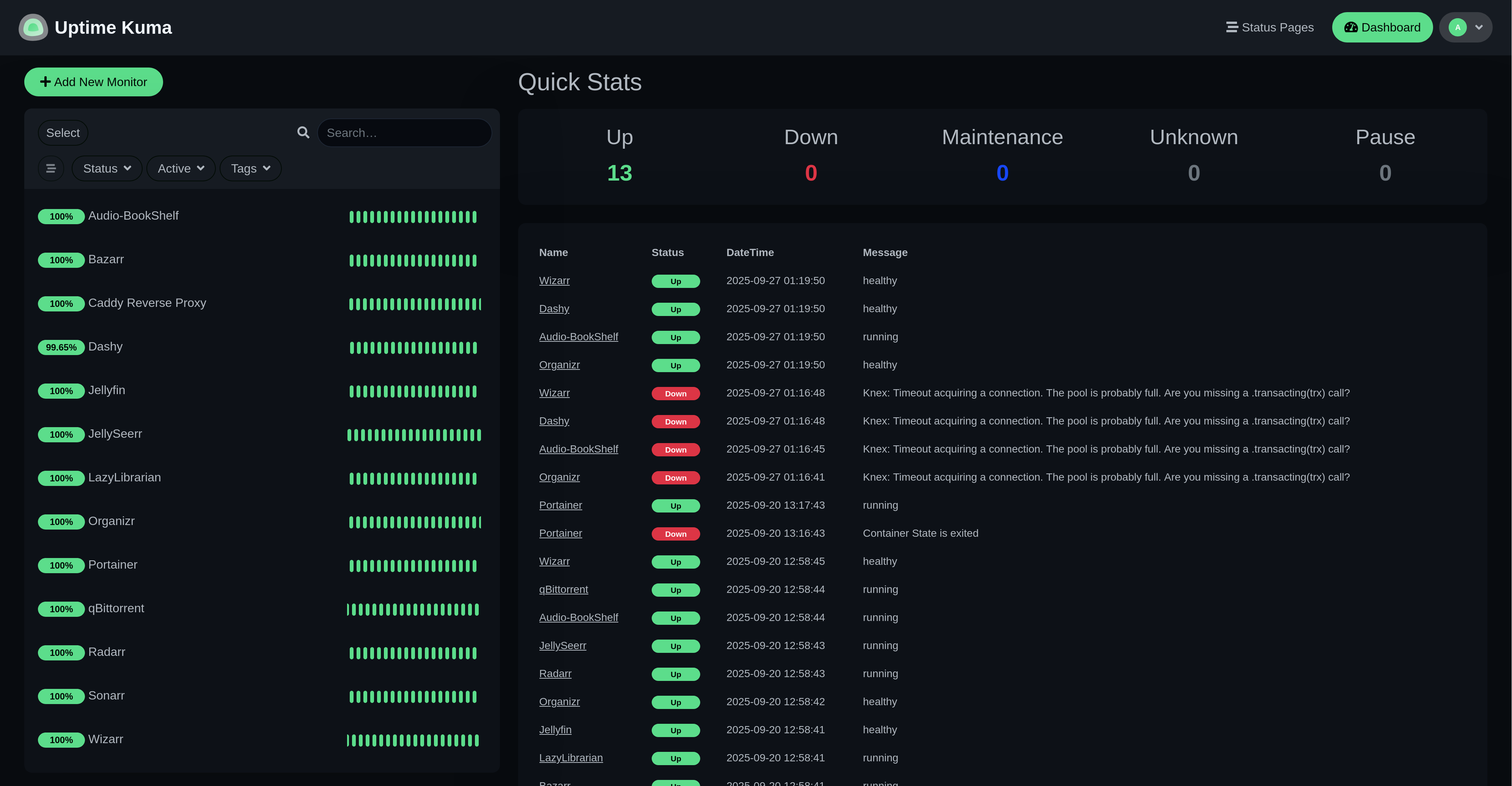The width and height of the screenshot is (1512, 786).
Task: Click the Status Pages list icon
Action: (1231, 27)
